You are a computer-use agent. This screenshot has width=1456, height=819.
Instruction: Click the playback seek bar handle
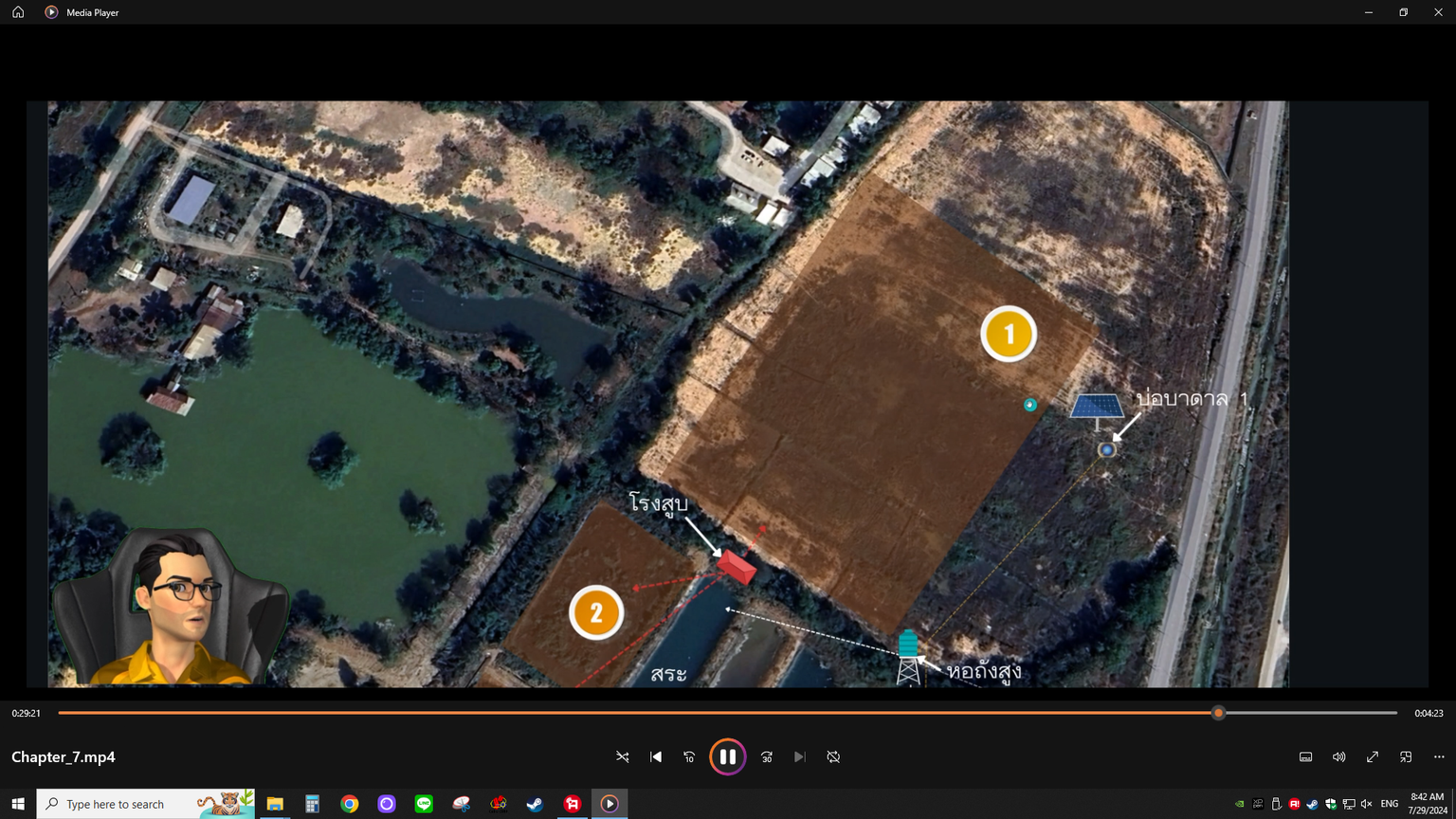click(x=1218, y=713)
